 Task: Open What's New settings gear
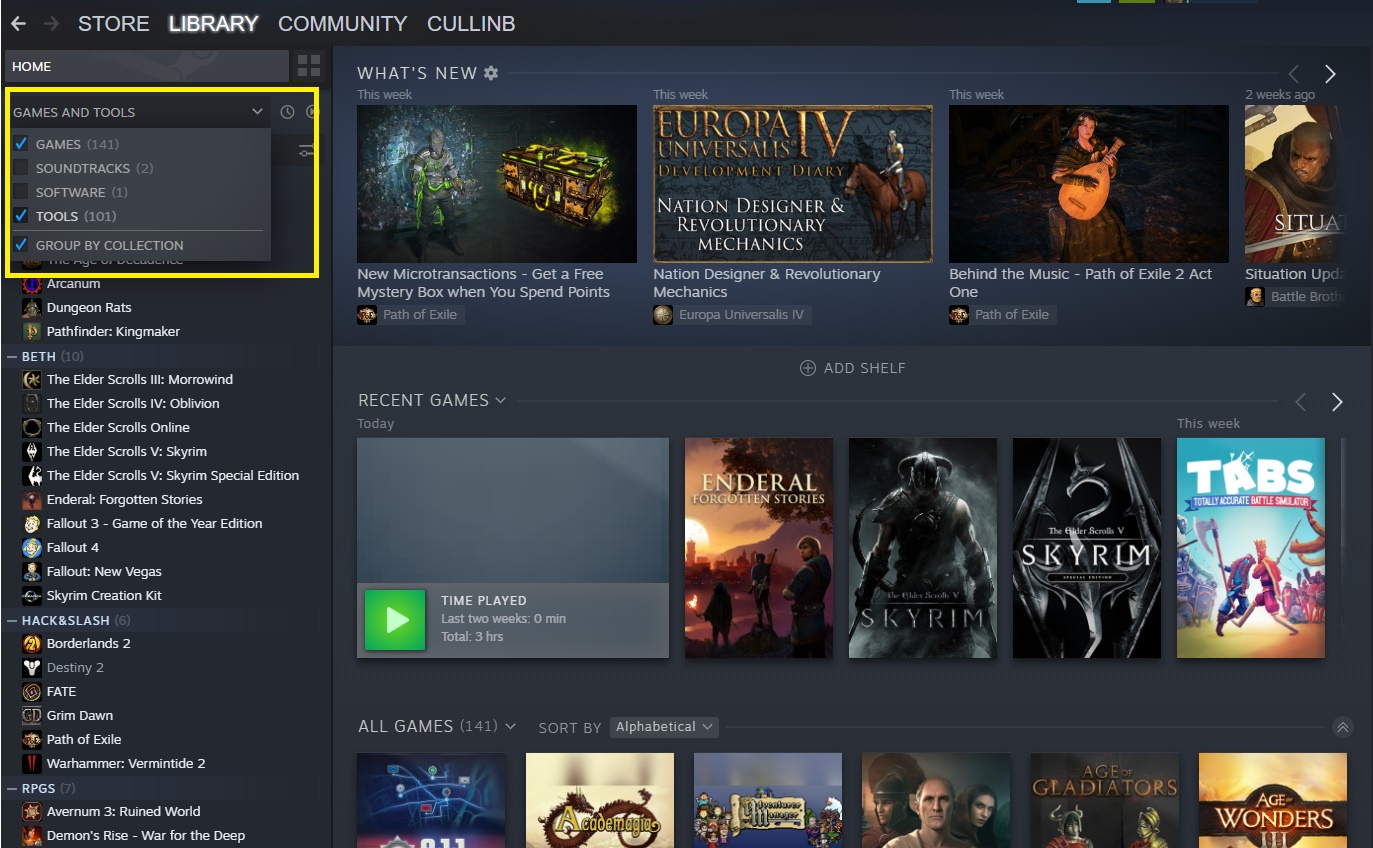click(490, 73)
